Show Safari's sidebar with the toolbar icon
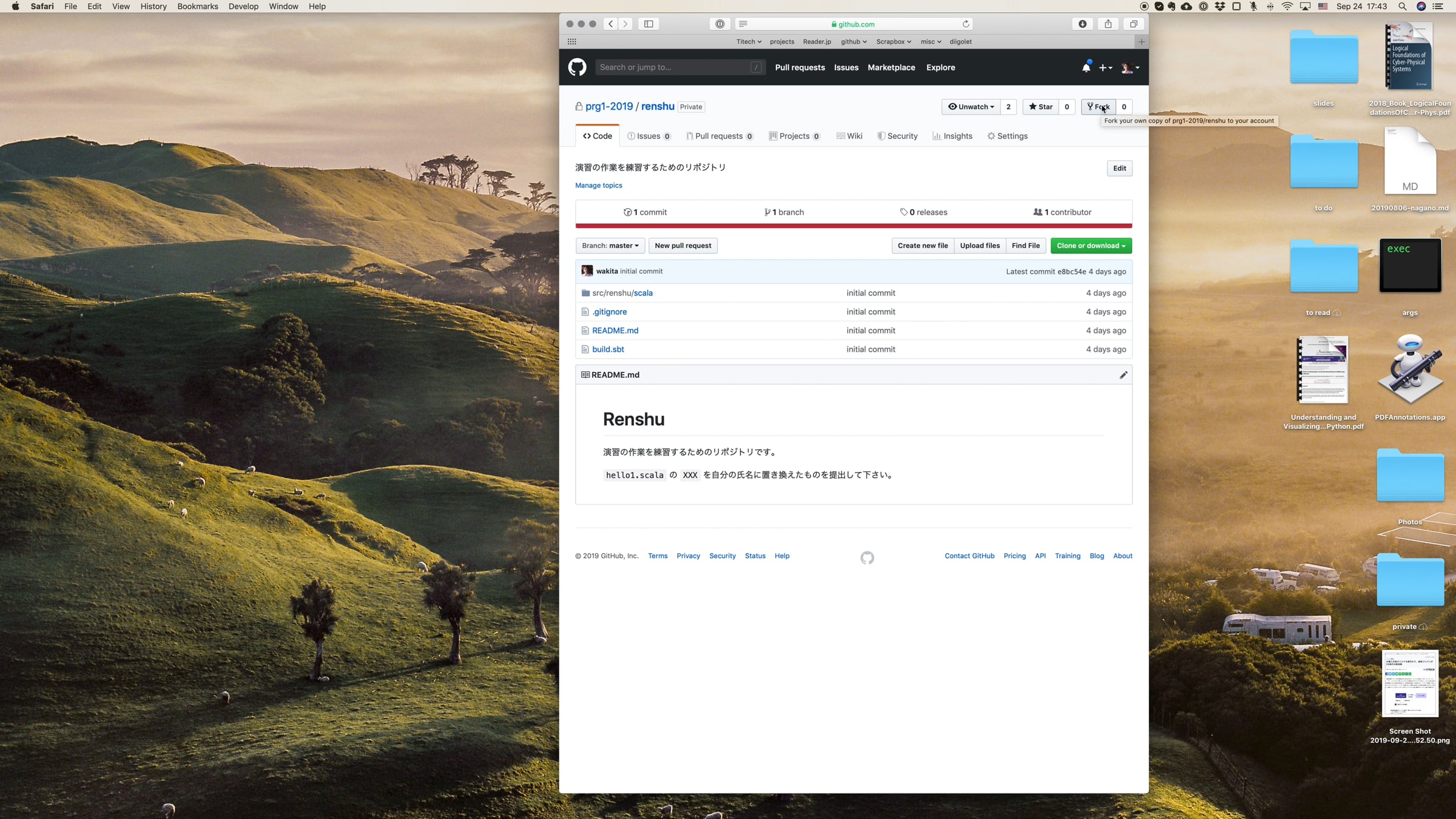The image size is (1456, 819). [649, 24]
